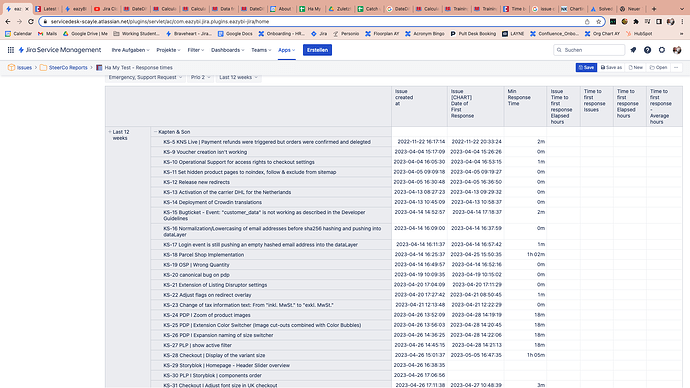Open the browser tab list chevron

(x=682, y=9)
